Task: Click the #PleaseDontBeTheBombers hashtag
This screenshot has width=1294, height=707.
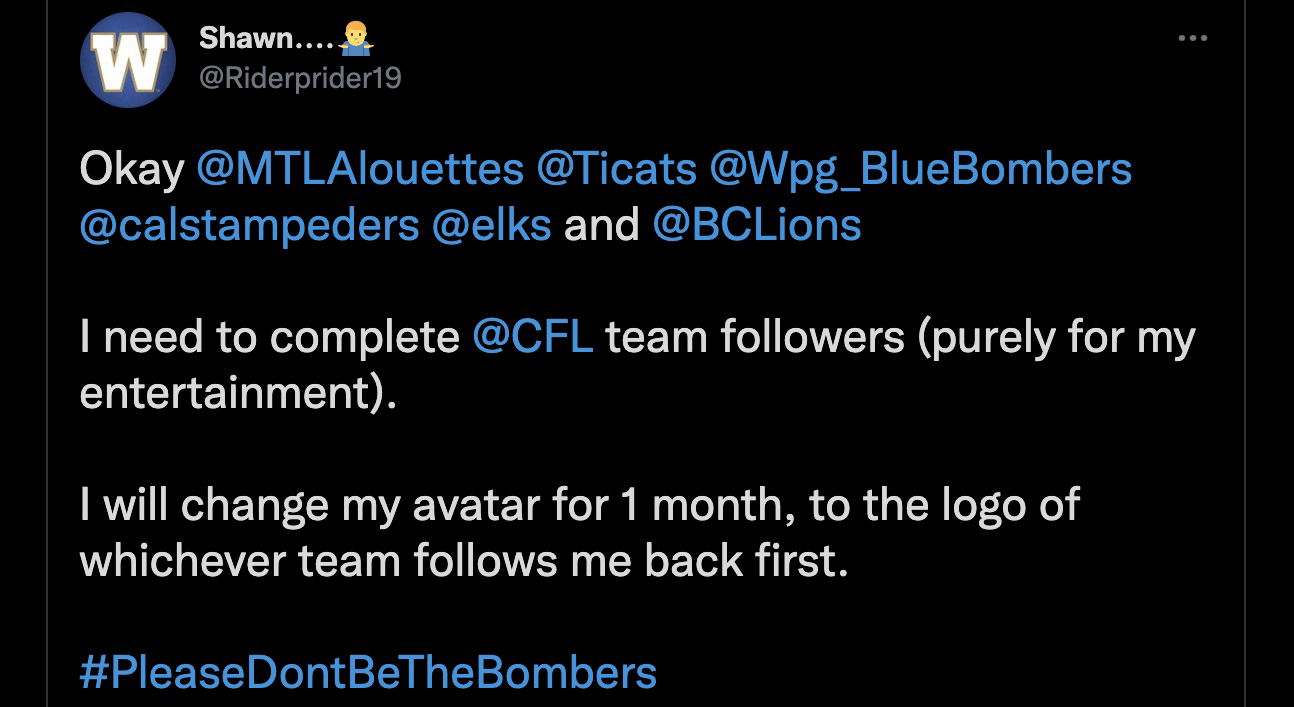Action: pos(368,673)
